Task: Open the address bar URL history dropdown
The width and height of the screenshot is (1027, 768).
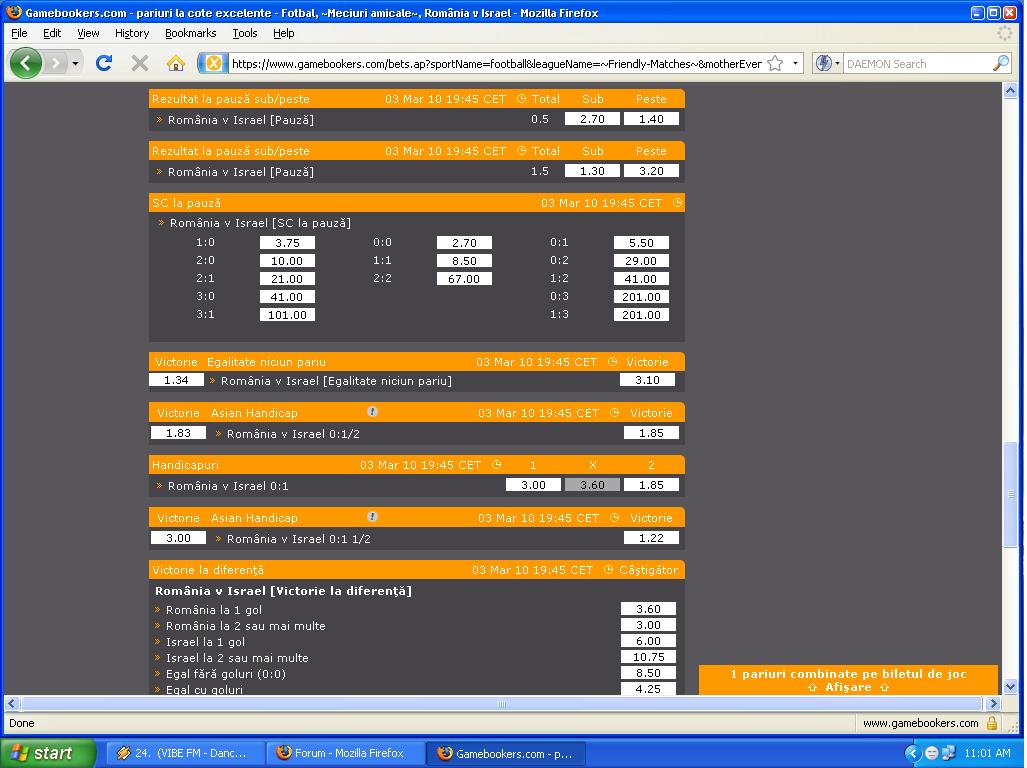Action: click(795, 63)
